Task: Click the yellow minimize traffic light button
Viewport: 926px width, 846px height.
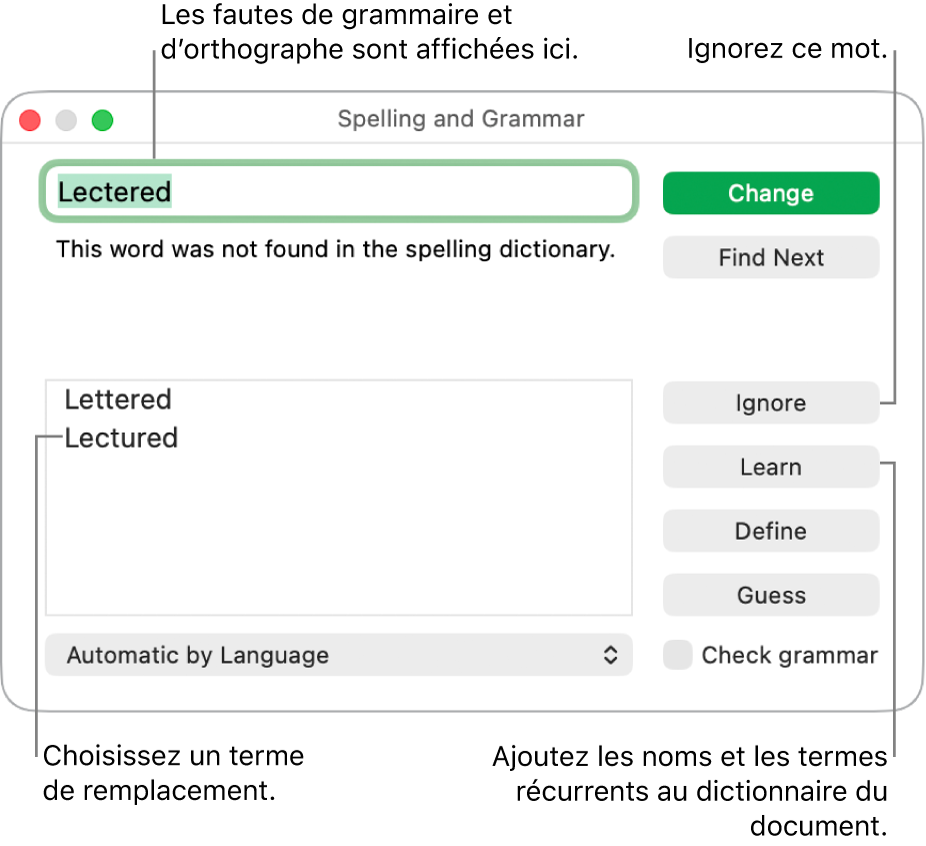Action: (65, 120)
